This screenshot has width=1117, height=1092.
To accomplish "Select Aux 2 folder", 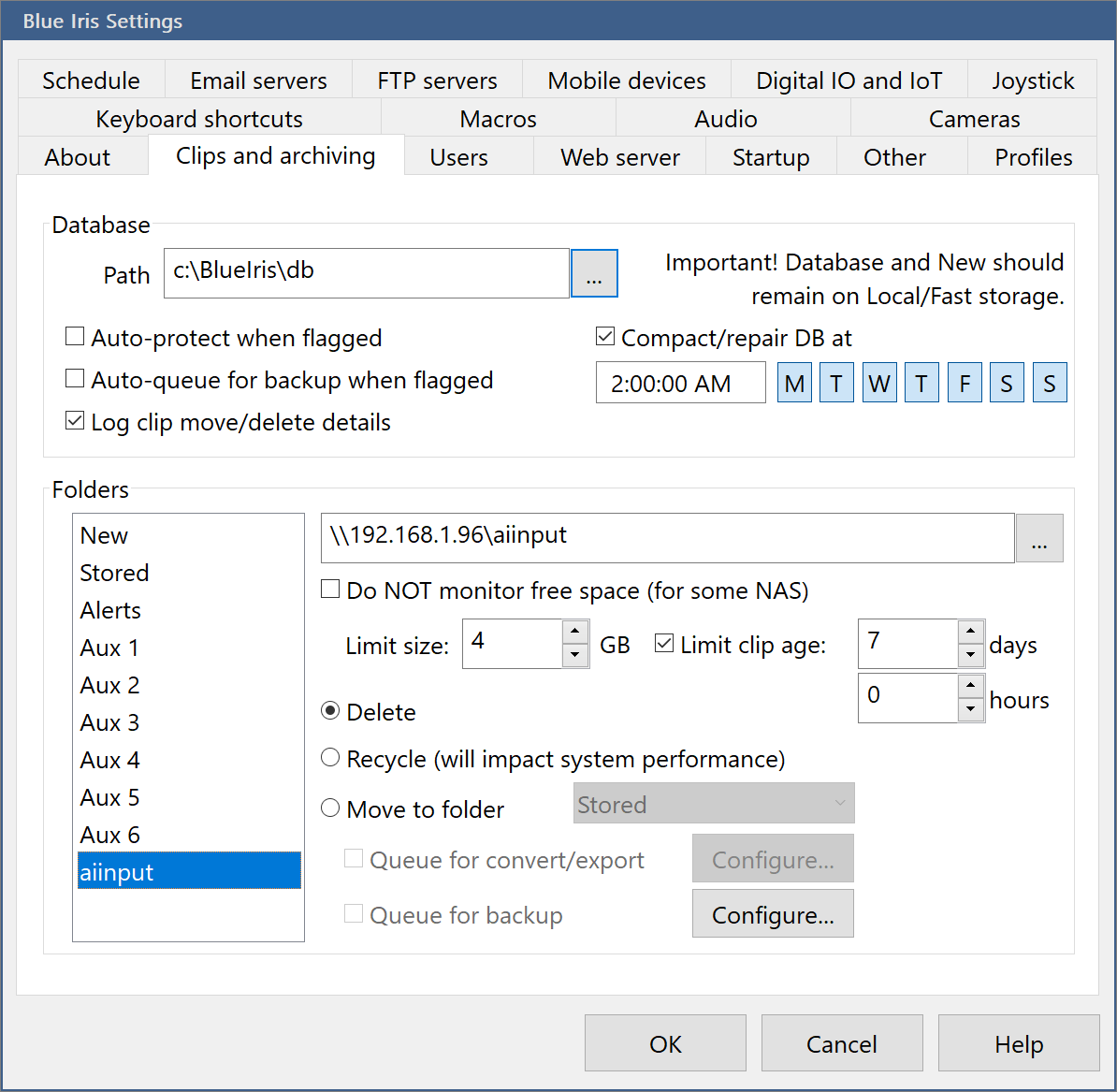I will point(189,685).
